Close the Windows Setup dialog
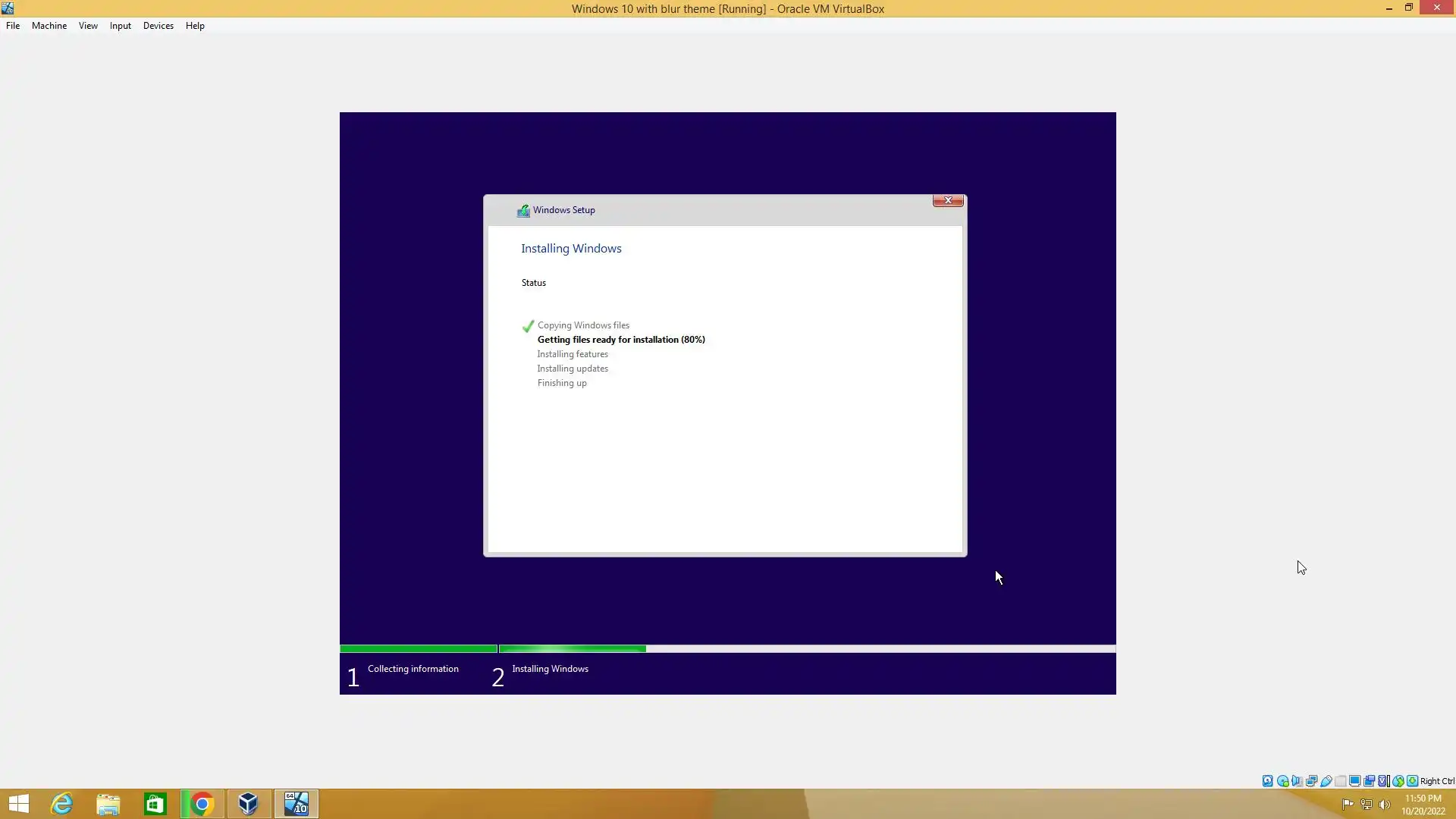 tap(947, 200)
